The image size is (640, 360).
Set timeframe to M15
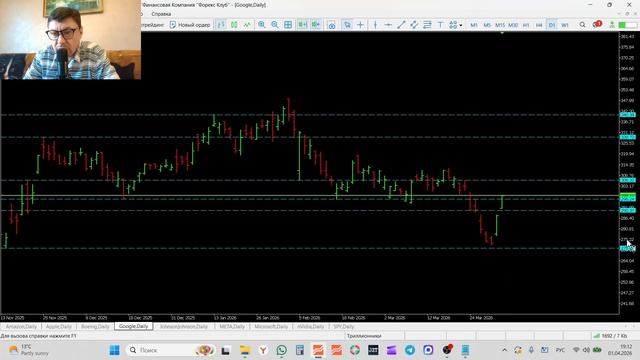pos(500,25)
